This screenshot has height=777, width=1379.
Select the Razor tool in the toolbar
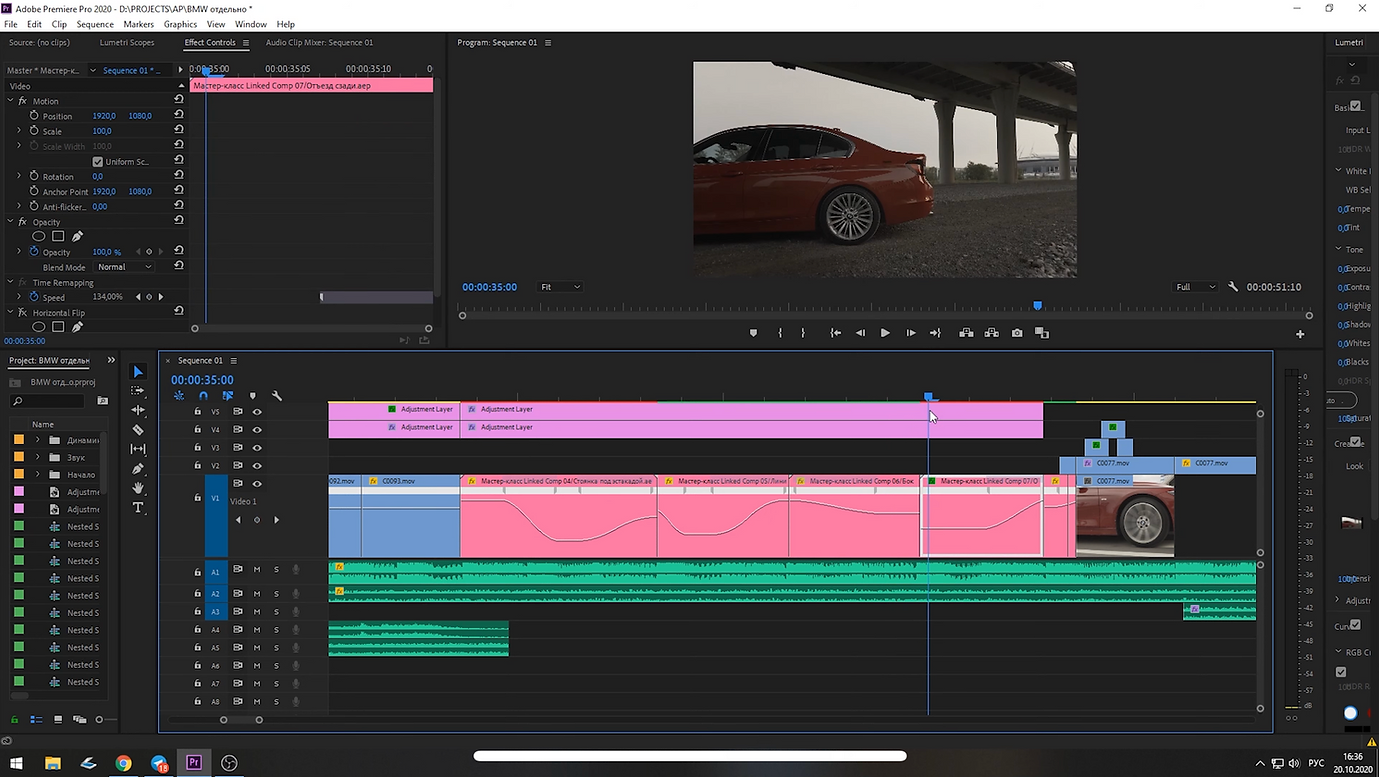point(138,430)
